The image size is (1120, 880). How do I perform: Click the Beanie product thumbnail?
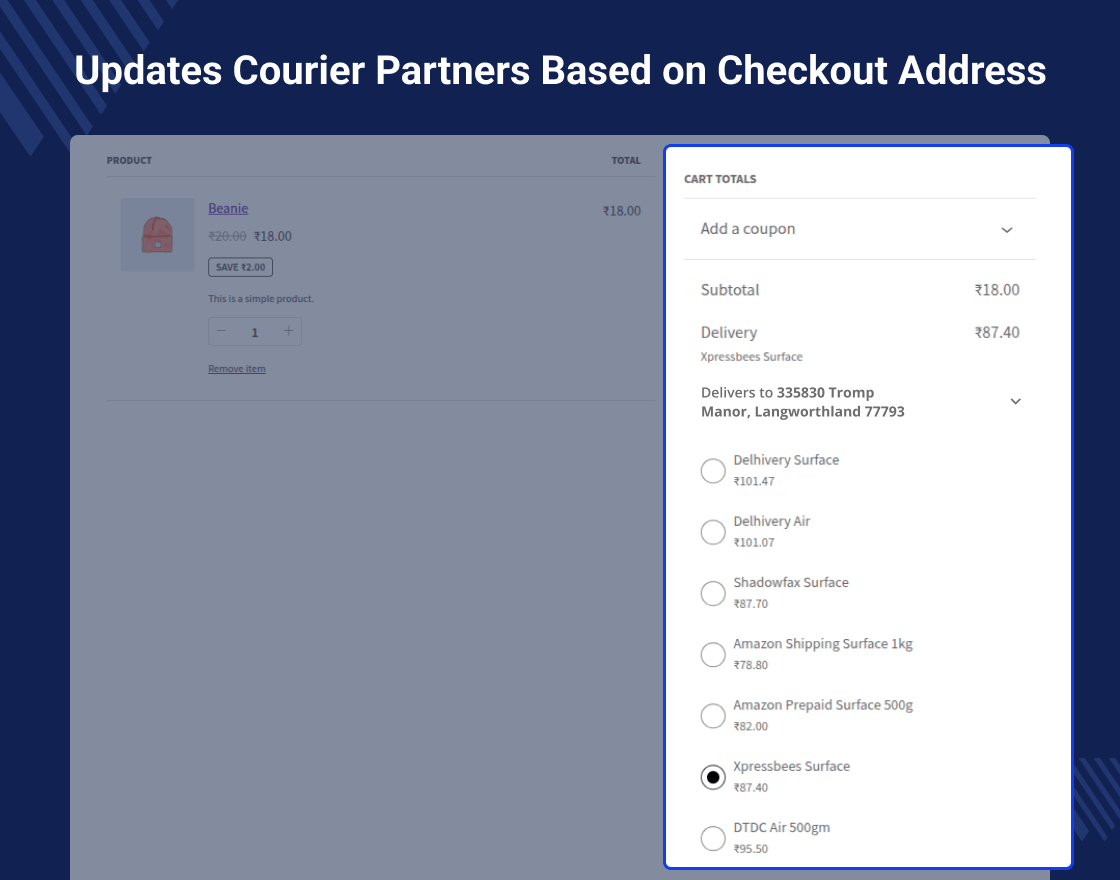[157, 235]
